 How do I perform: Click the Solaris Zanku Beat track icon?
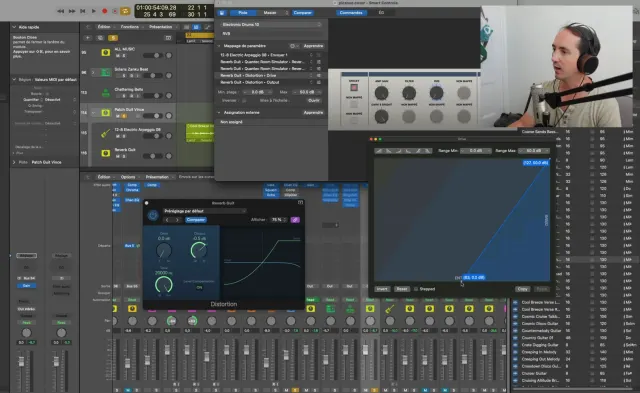(106, 72)
